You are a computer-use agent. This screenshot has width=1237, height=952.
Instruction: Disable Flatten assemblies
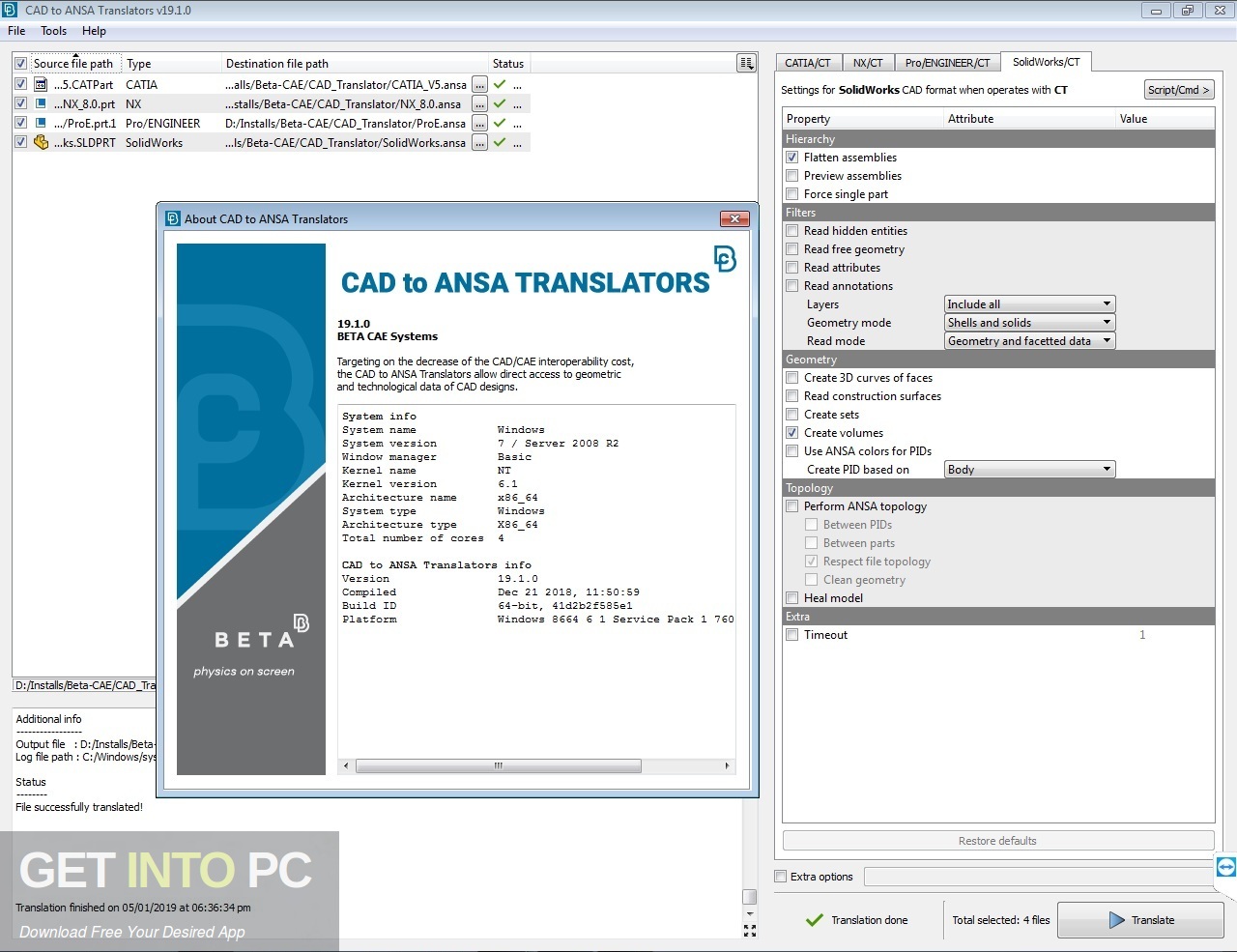click(x=792, y=158)
